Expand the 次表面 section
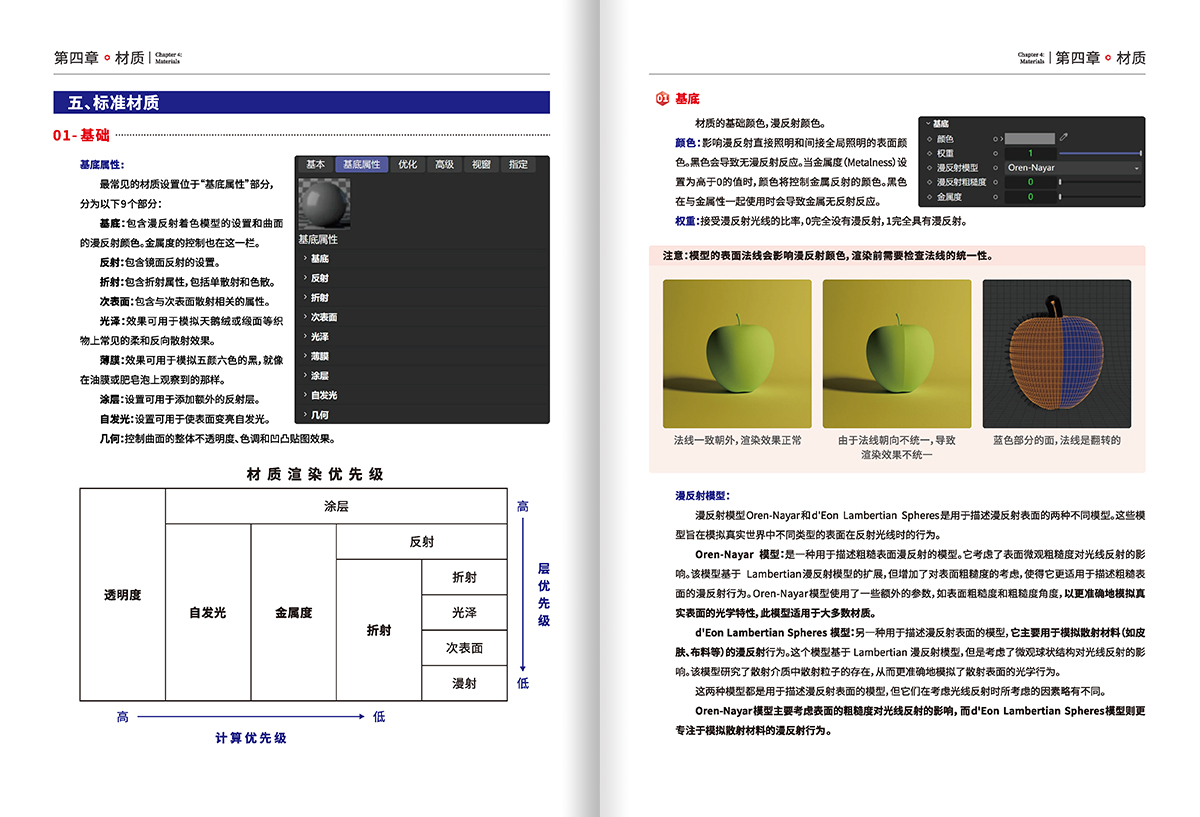 (x=323, y=317)
